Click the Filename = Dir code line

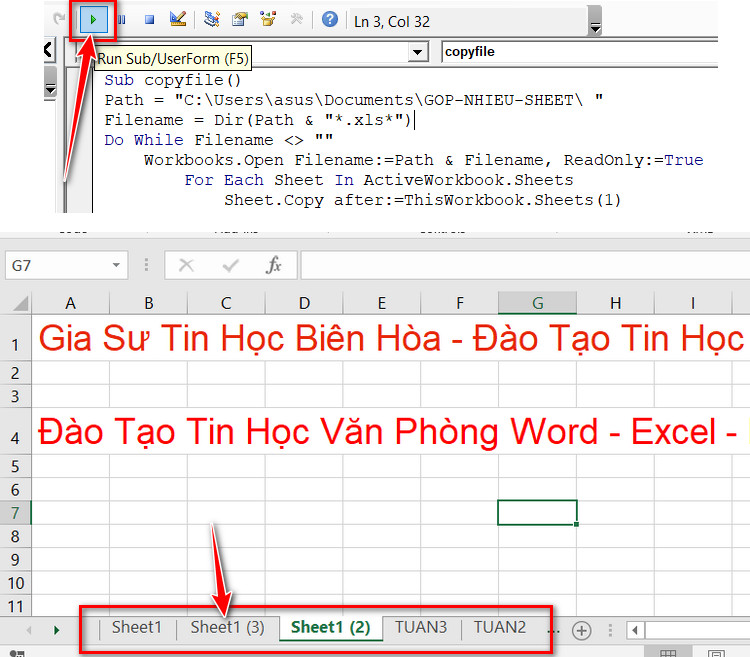click(x=258, y=120)
